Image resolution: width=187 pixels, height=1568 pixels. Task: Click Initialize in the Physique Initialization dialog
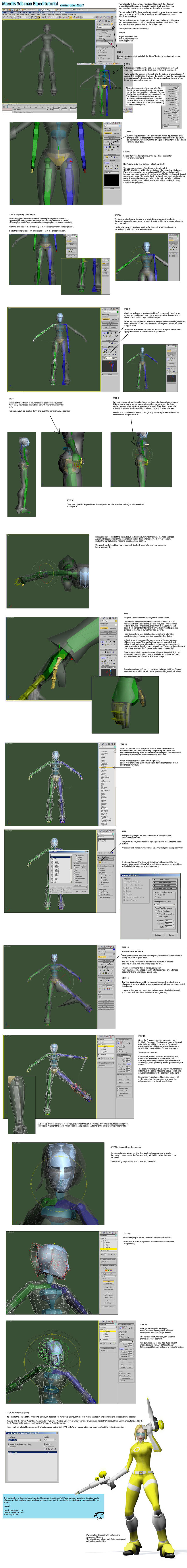158,935
